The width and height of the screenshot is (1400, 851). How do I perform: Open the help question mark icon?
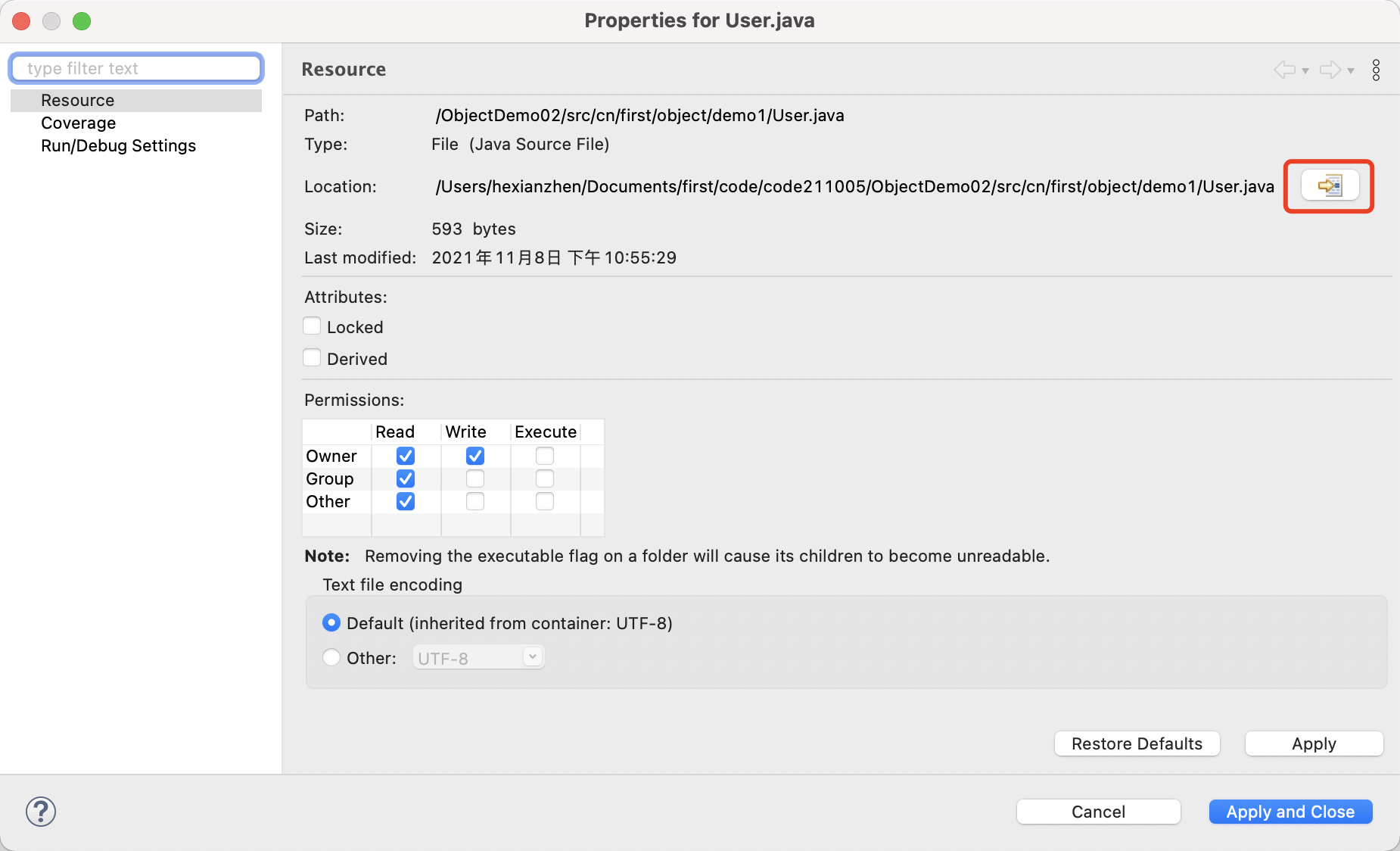[41, 812]
